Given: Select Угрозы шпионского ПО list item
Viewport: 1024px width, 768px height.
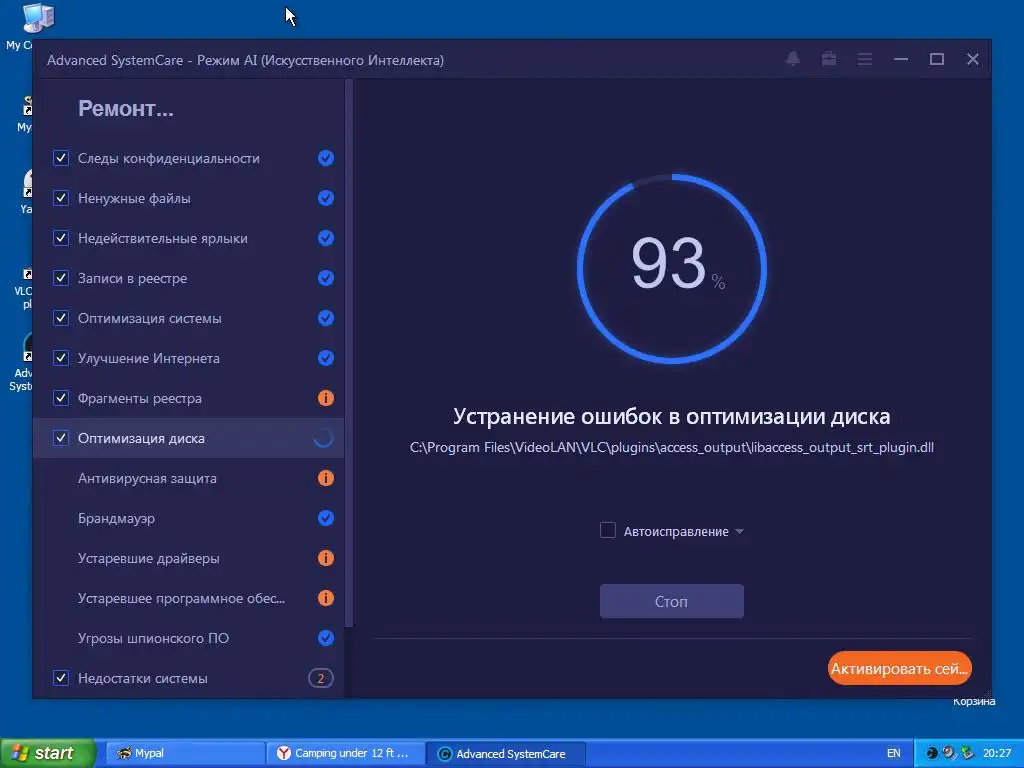Looking at the screenshot, I should (x=188, y=638).
